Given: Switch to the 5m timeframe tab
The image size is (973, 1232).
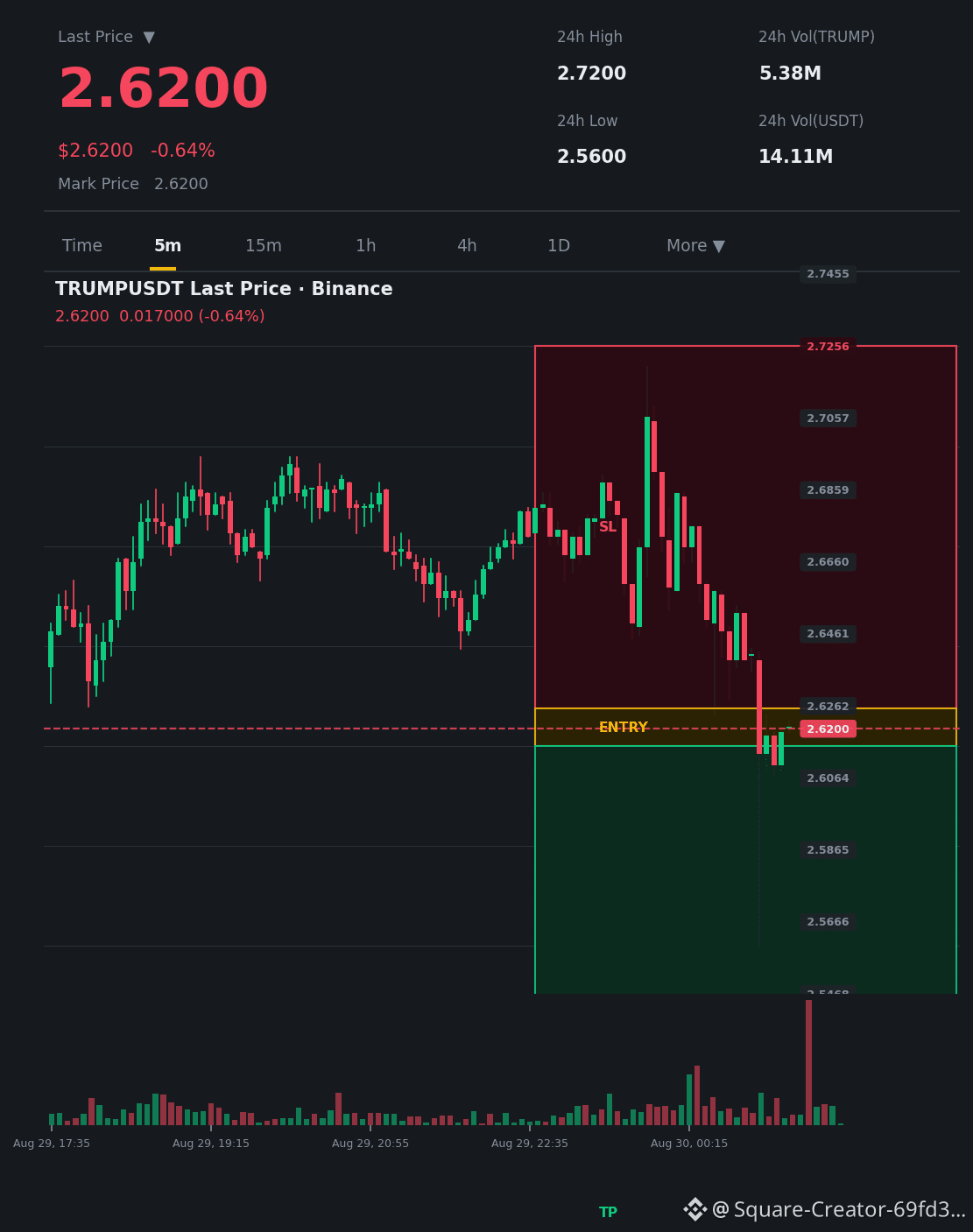Looking at the screenshot, I should click(167, 246).
